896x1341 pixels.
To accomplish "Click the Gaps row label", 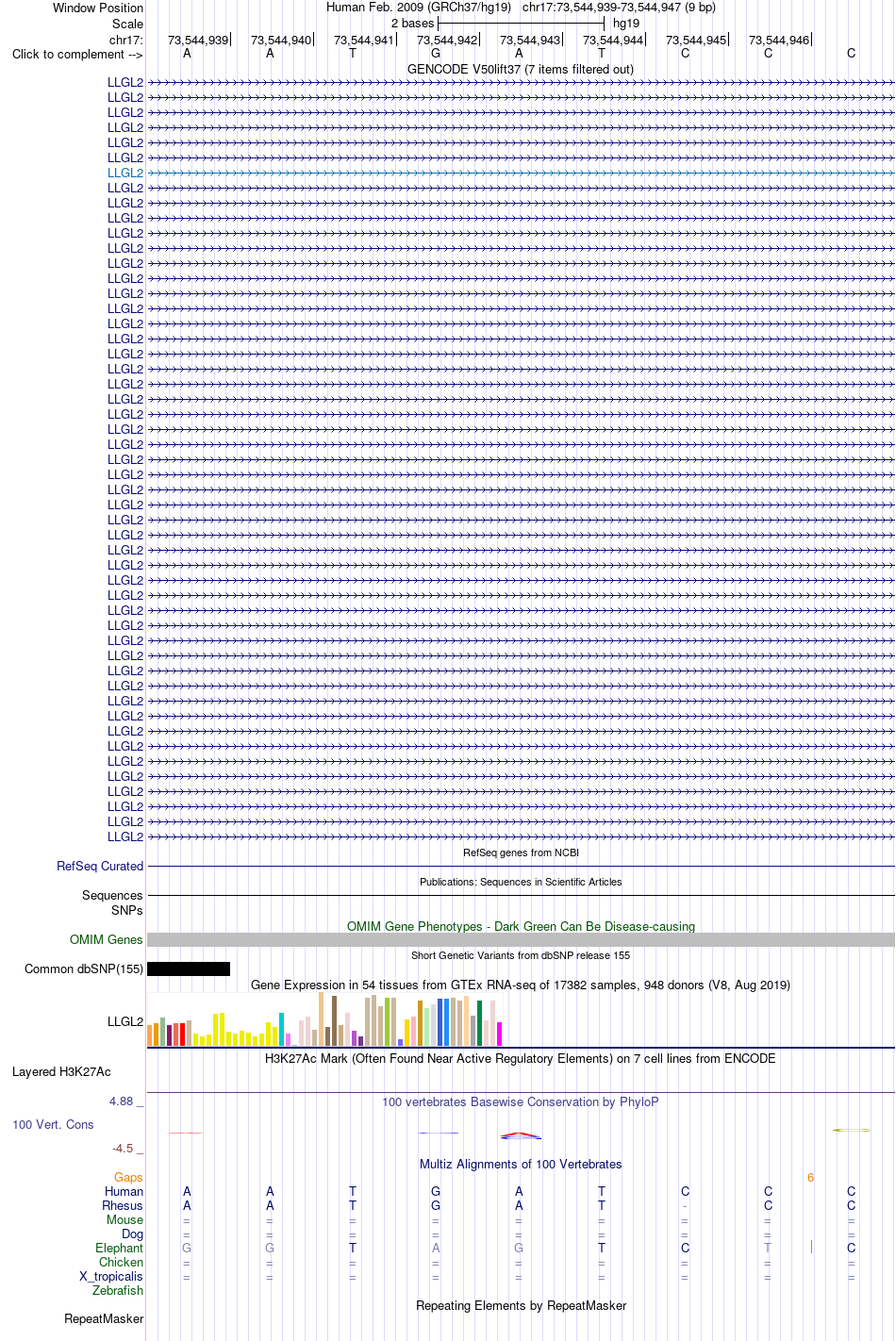I will click(x=128, y=1177).
